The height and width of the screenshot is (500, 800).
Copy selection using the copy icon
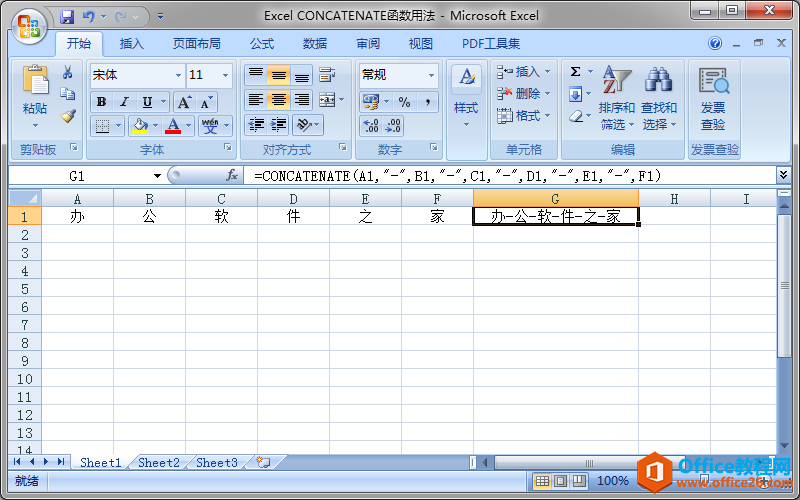pyautogui.click(x=67, y=94)
